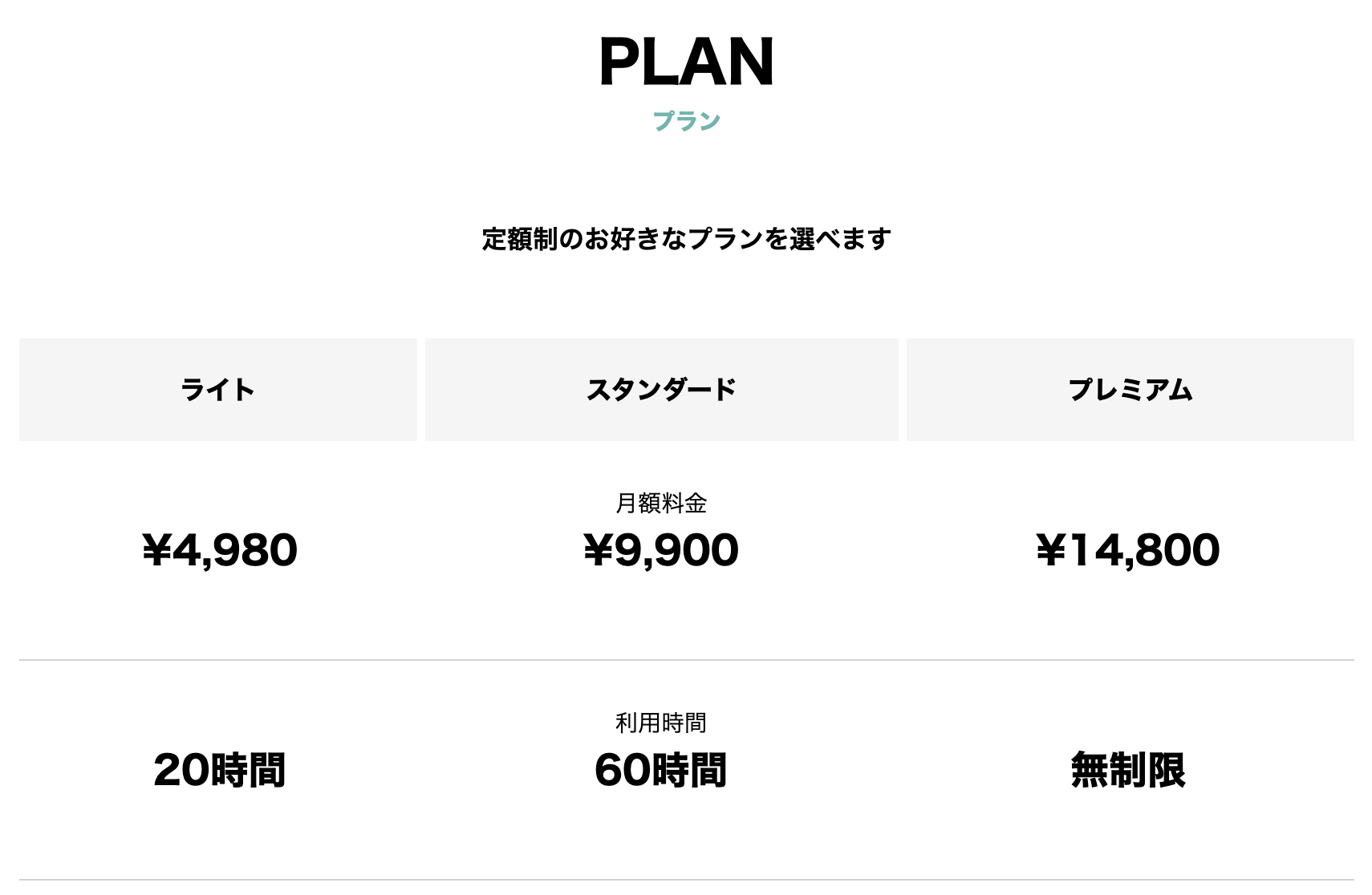This screenshot has height=895, width=1372.
Task: Click the ¥14,800 monthly price
Action: [1128, 550]
